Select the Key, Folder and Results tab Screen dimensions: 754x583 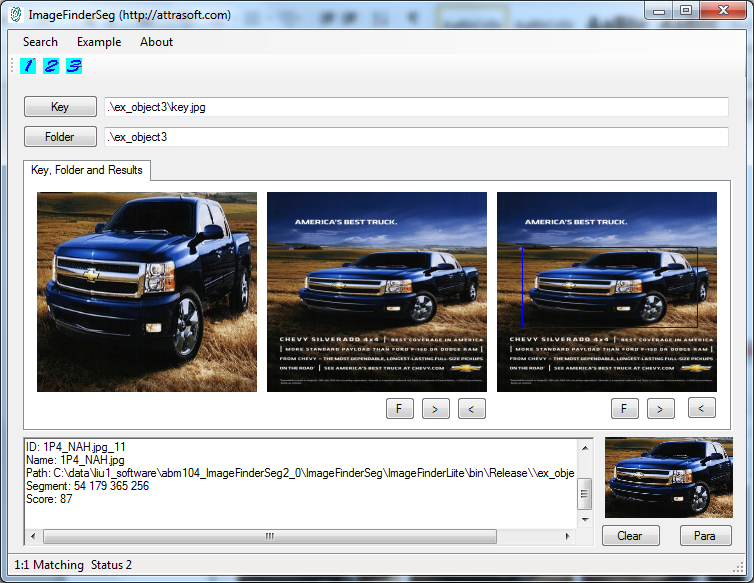(87, 170)
